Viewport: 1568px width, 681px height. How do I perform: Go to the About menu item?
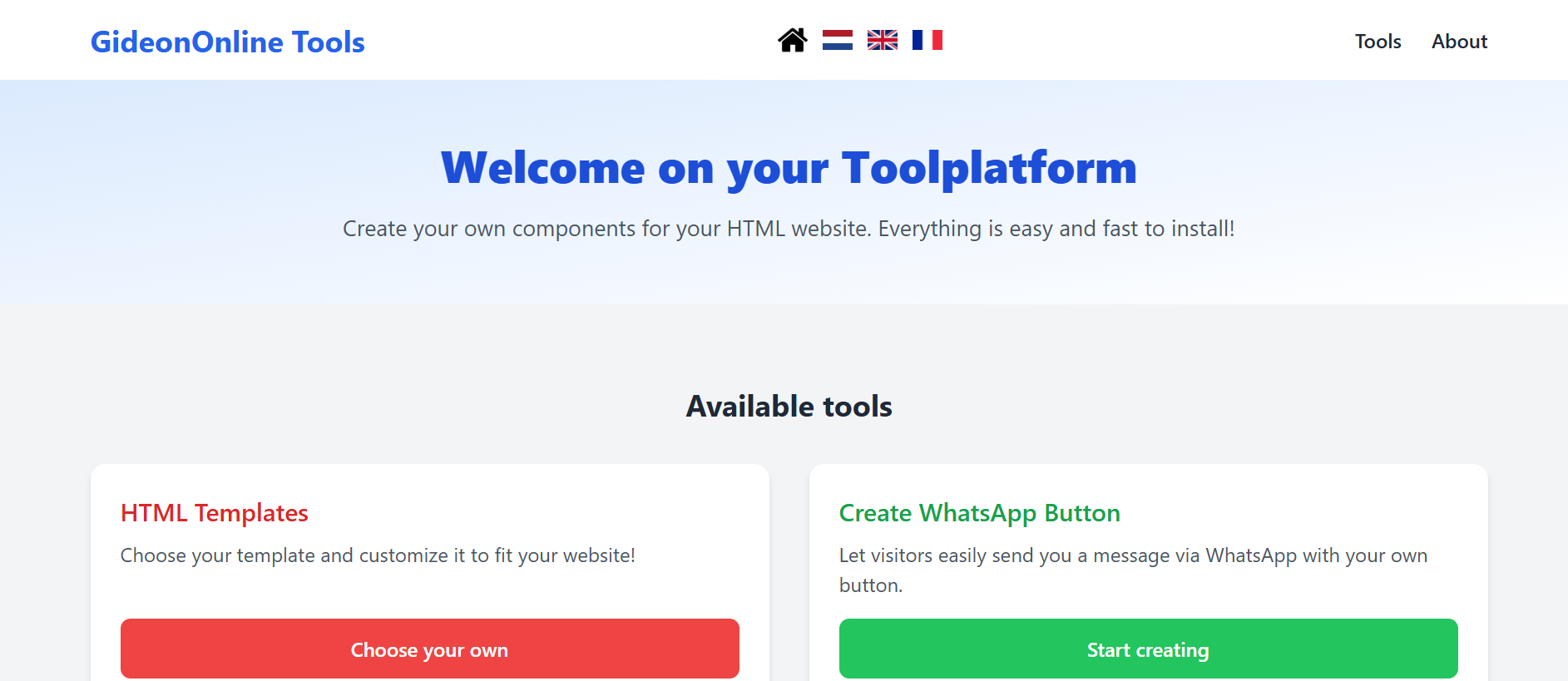point(1459,42)
